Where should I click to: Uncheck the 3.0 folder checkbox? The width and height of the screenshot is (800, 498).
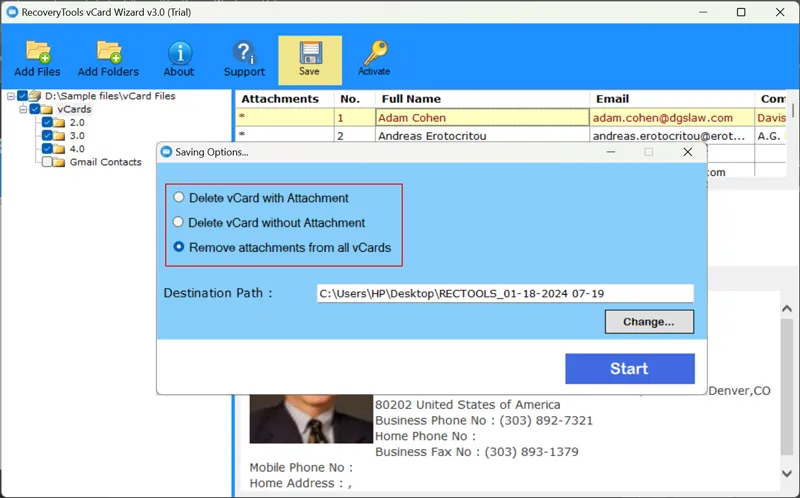click(x=47, y=135)
